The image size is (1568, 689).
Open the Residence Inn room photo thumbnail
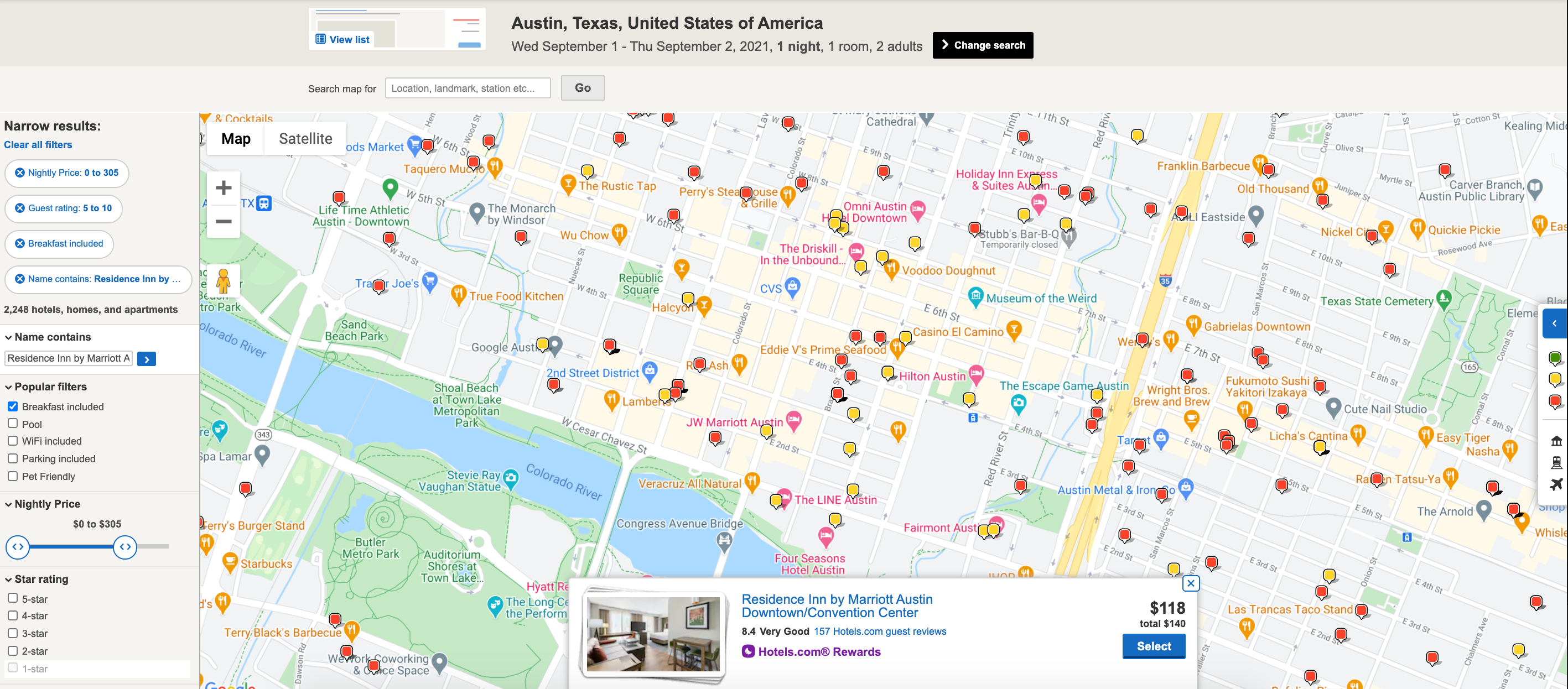[653, 634]
